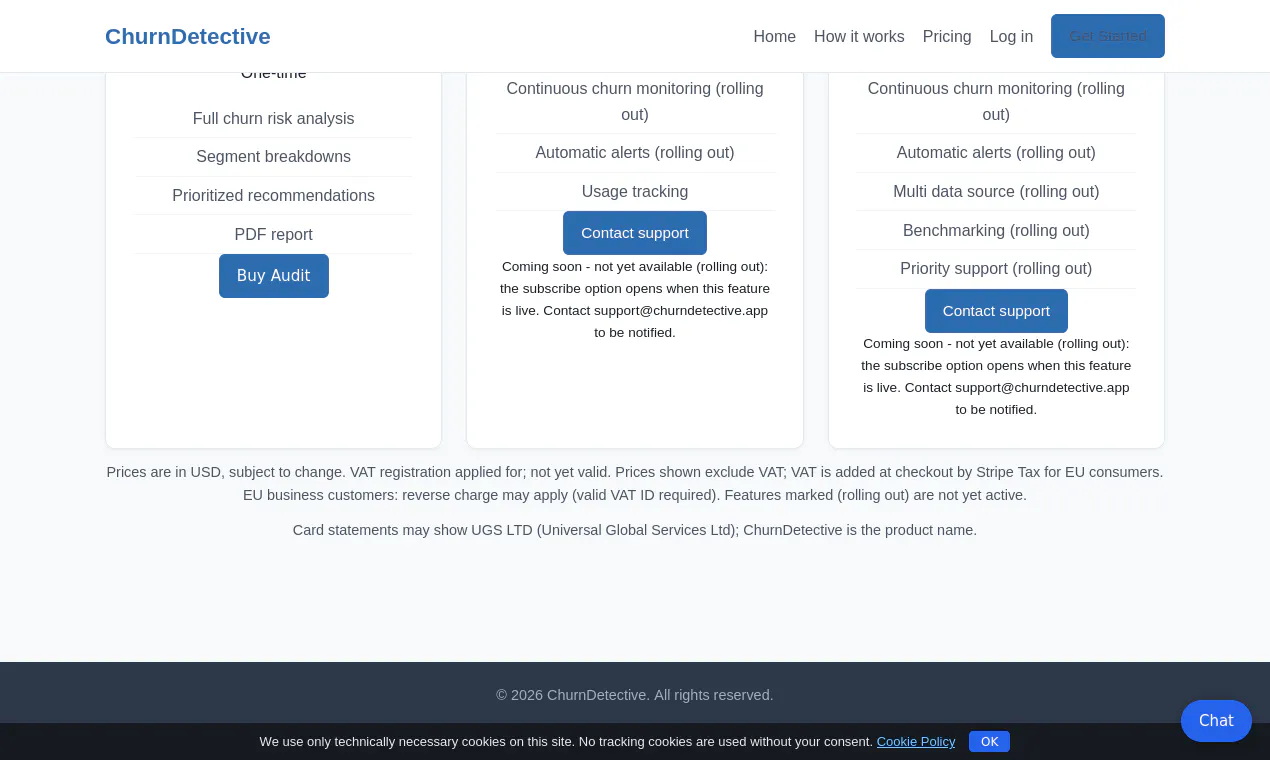
Task: Click Contact support below Priority support
Action: pyautogui.click(x=996, y=311)
